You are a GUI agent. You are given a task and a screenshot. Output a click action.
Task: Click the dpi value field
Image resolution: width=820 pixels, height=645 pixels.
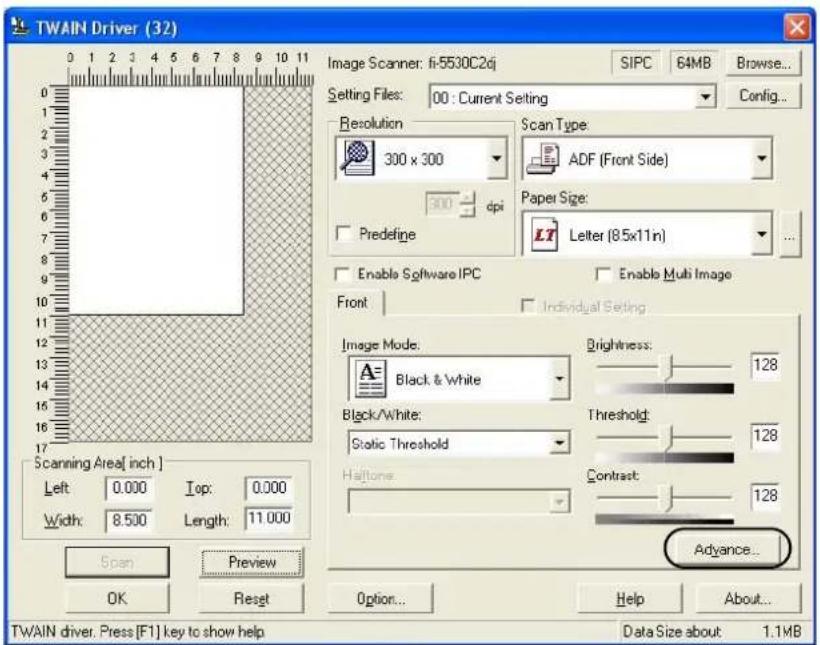pyautogui.click(x=442, y=205)
